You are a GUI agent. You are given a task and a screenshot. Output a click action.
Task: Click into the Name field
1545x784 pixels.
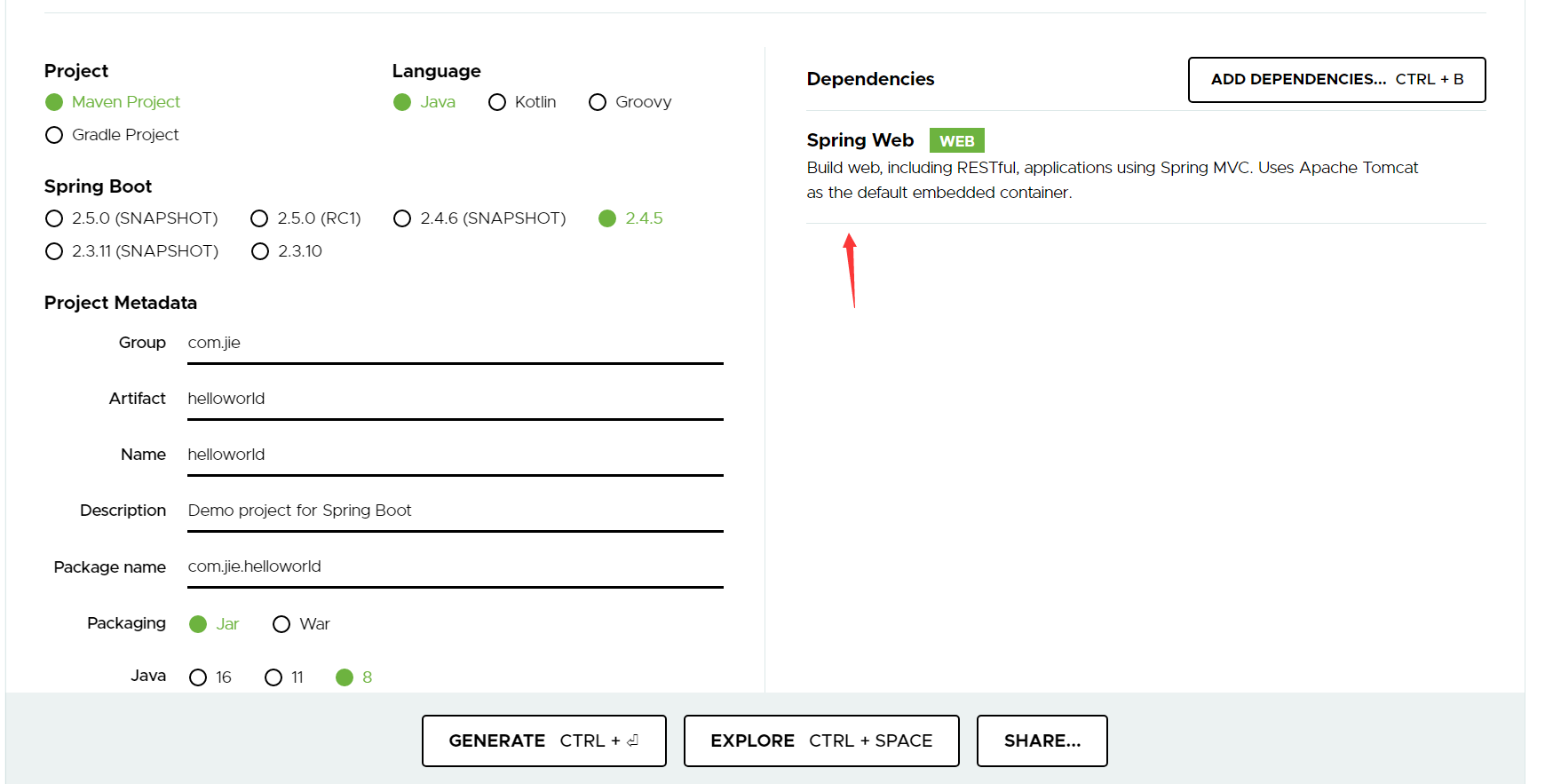456,455
